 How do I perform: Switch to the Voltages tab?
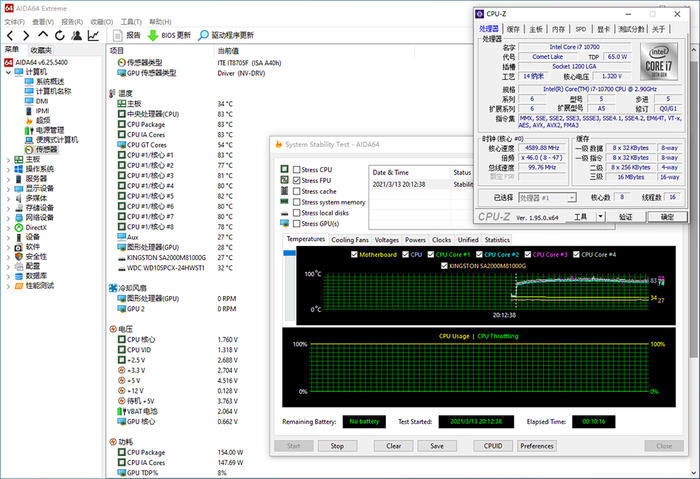tap(387, 240)
